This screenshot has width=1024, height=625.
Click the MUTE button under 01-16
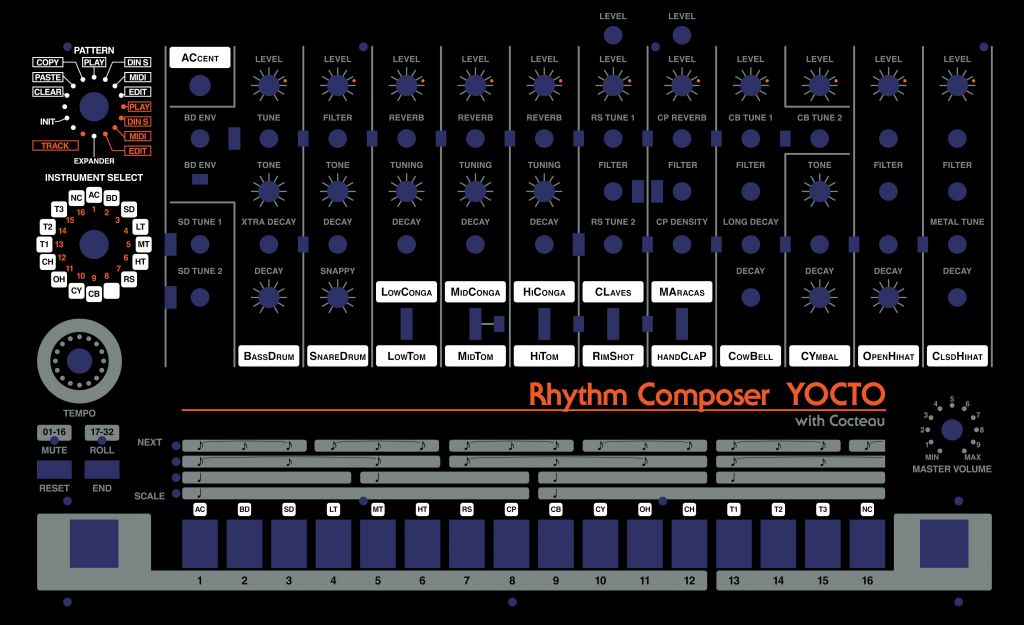click(54, 470)
